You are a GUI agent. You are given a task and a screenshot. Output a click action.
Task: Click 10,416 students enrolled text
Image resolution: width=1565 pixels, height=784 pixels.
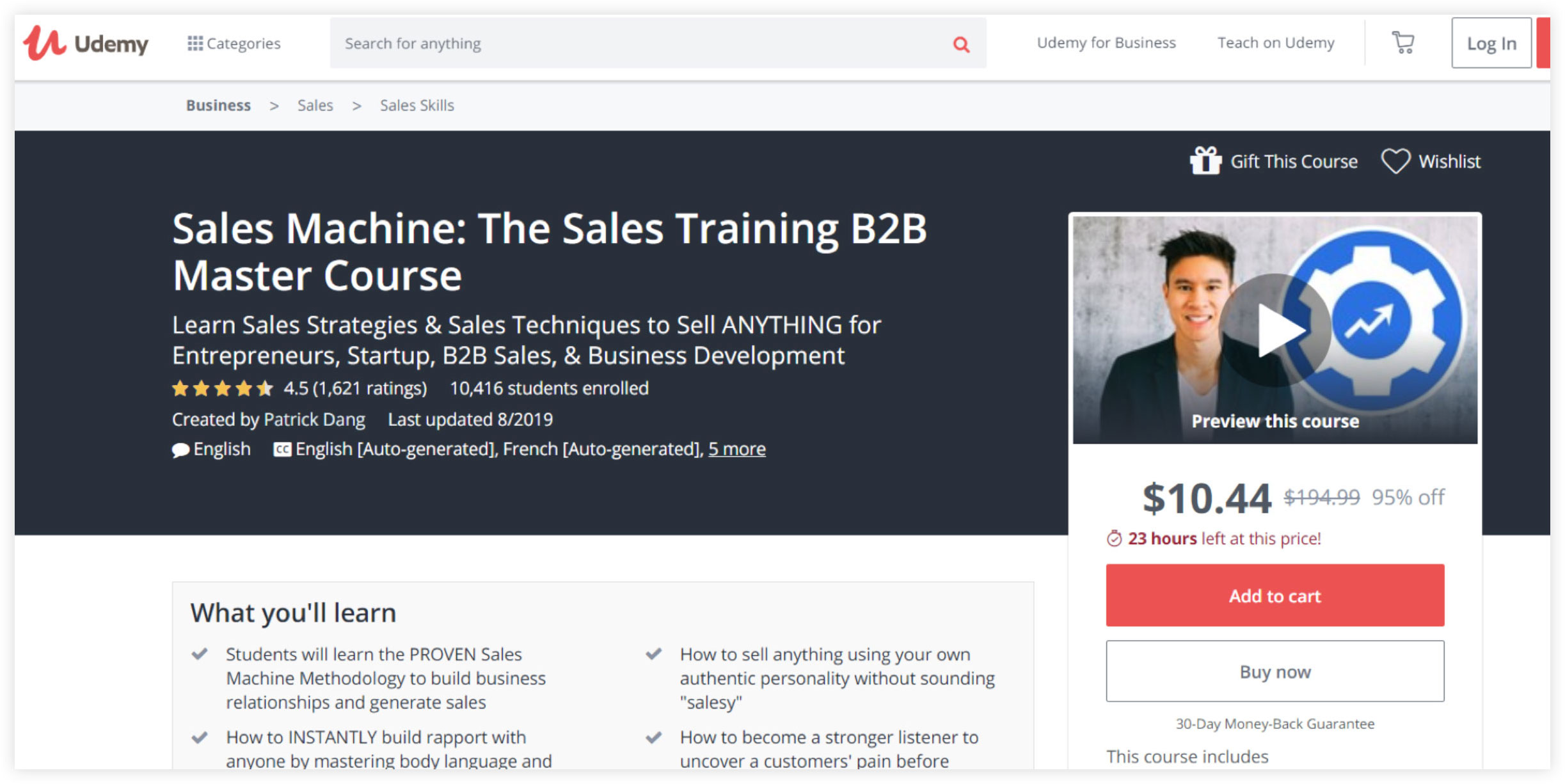(x=549, y=388)
